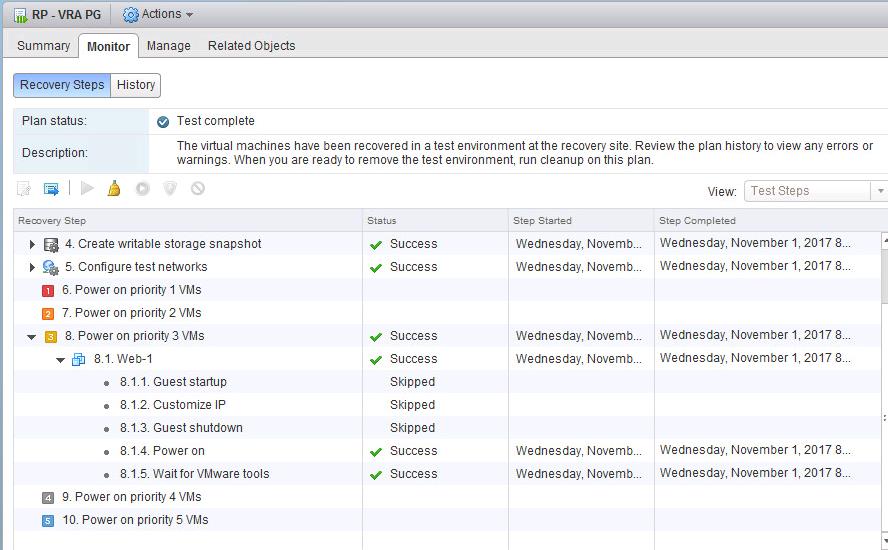Collapse the 8.1 Web-1 tree node
The height and width of the screenshot is (550, 888).
point(61,360)
